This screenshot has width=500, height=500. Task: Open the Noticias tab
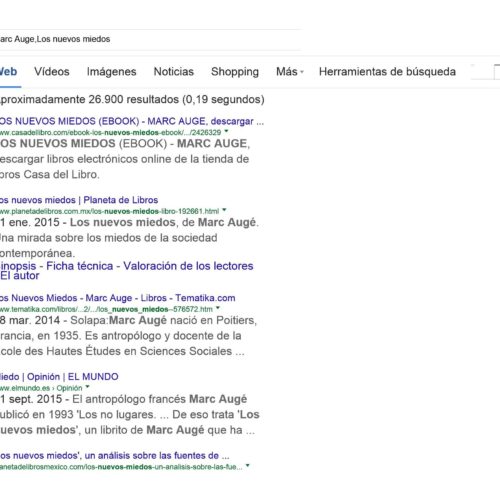tap(174, 72)
